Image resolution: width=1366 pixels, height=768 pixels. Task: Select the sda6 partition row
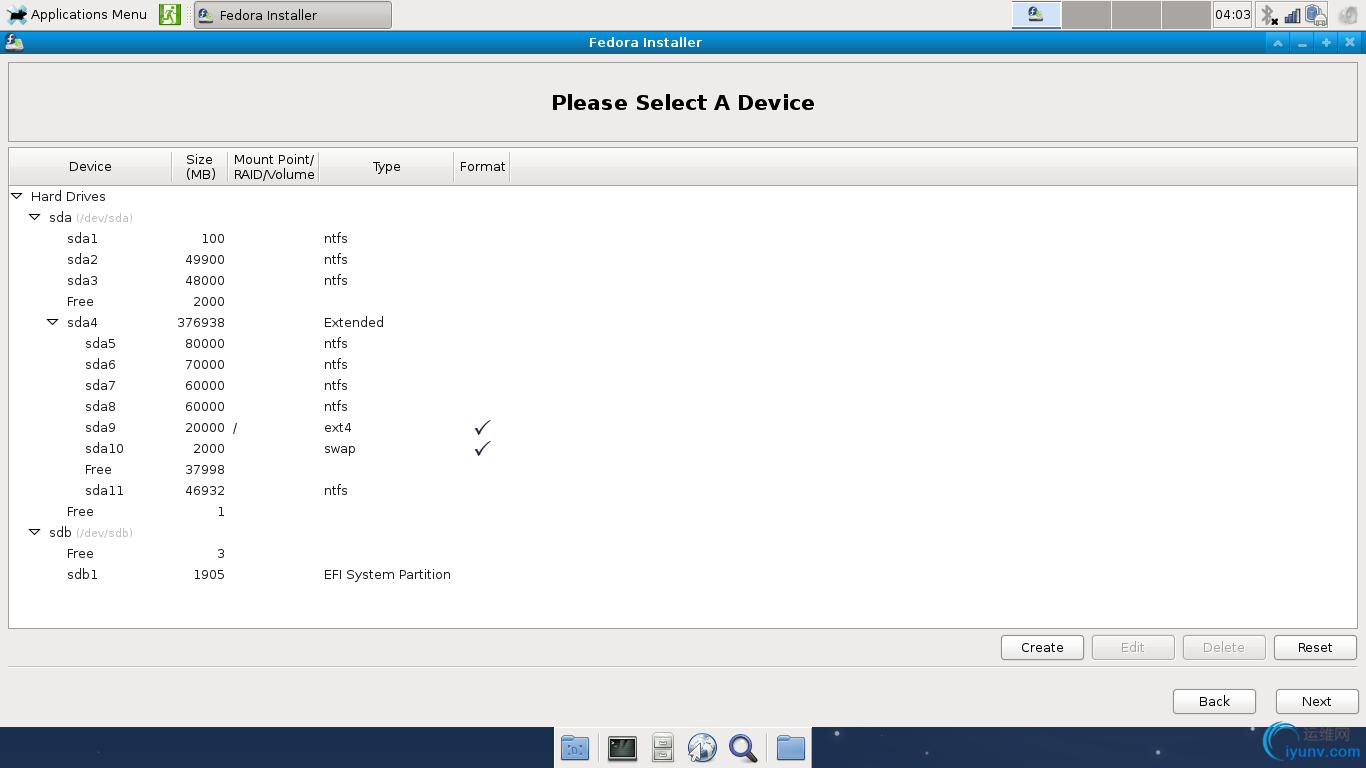point(683,364)
